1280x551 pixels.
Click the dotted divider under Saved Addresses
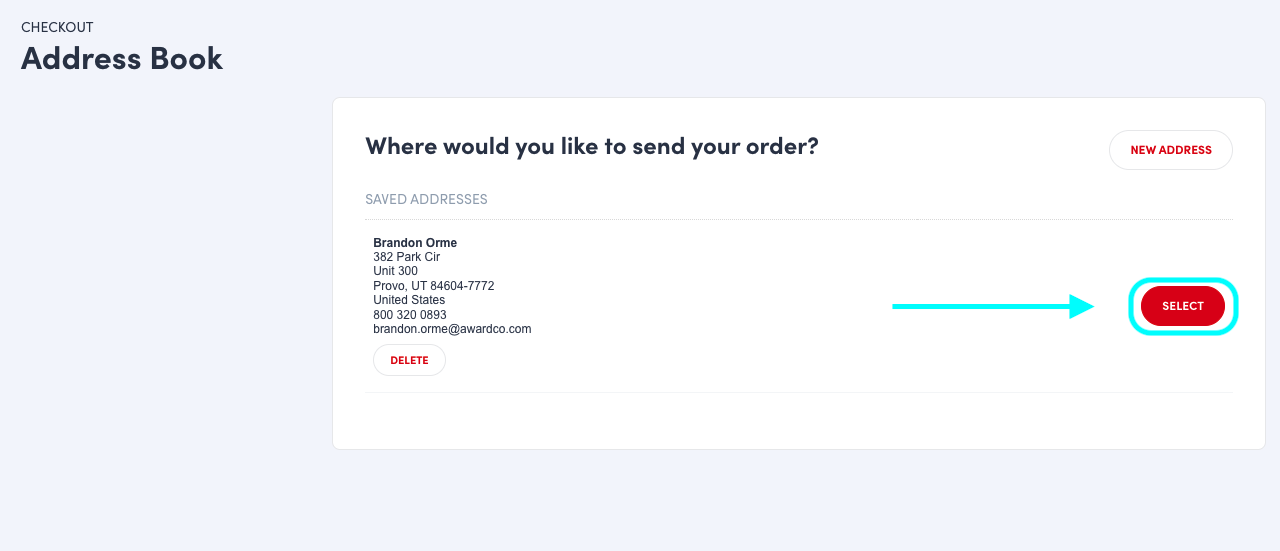[798, 219]
